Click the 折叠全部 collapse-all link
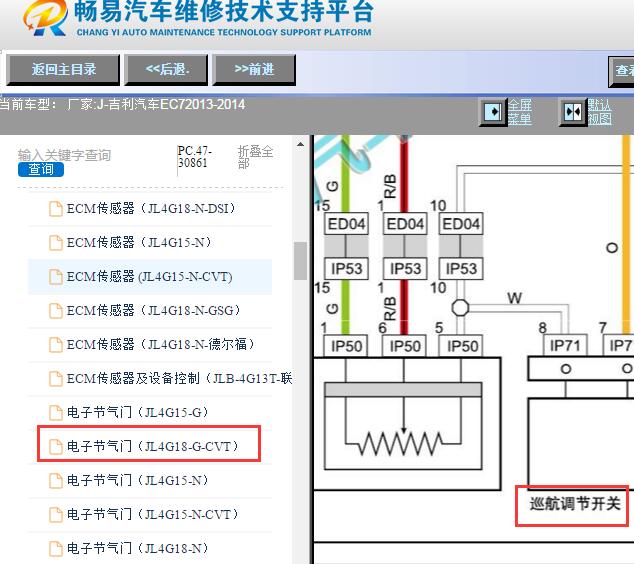This screenshot has height=564, width=634. (x=255, y=157)
